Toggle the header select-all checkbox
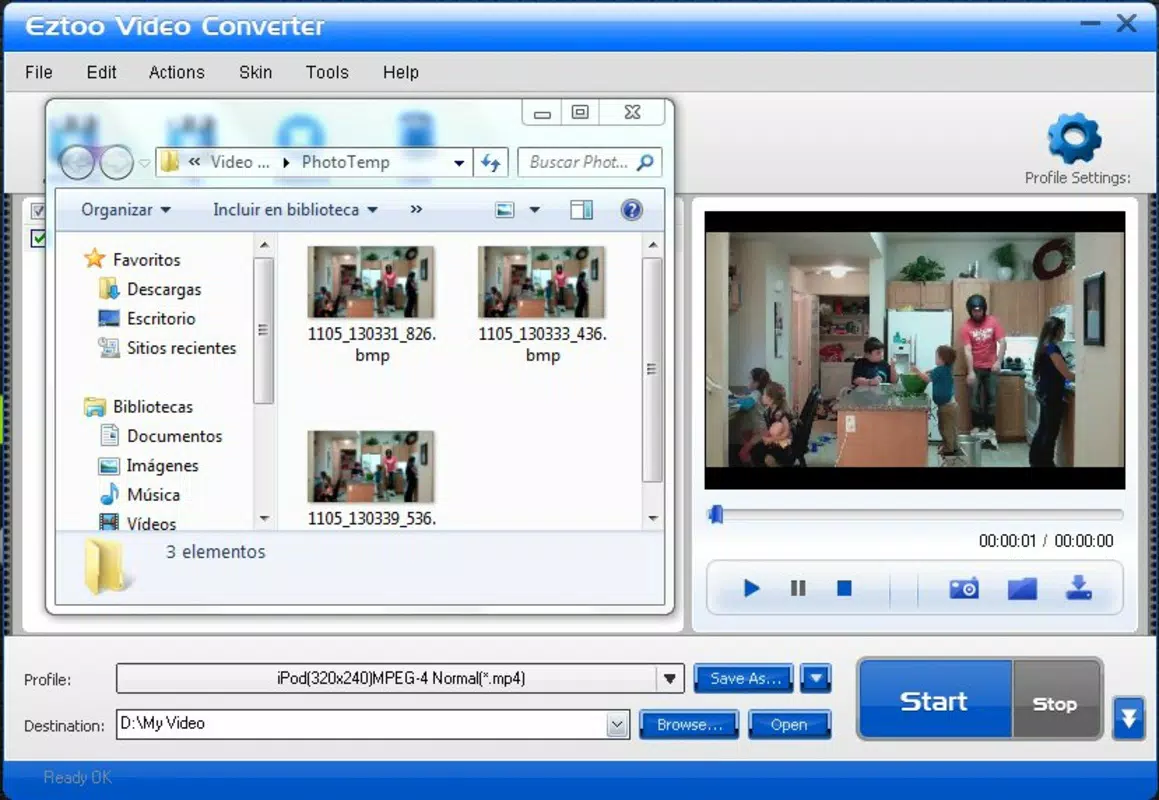This screenshot has height=800, width=1159. pos(38,211)
